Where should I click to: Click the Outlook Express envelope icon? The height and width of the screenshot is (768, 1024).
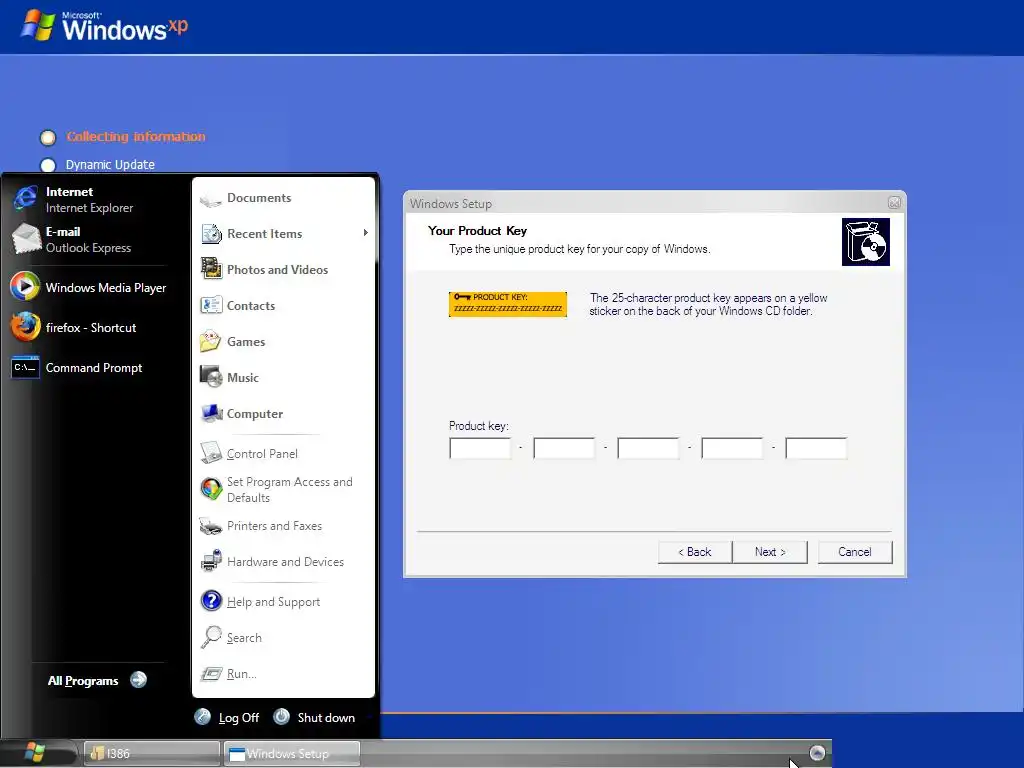25,238
